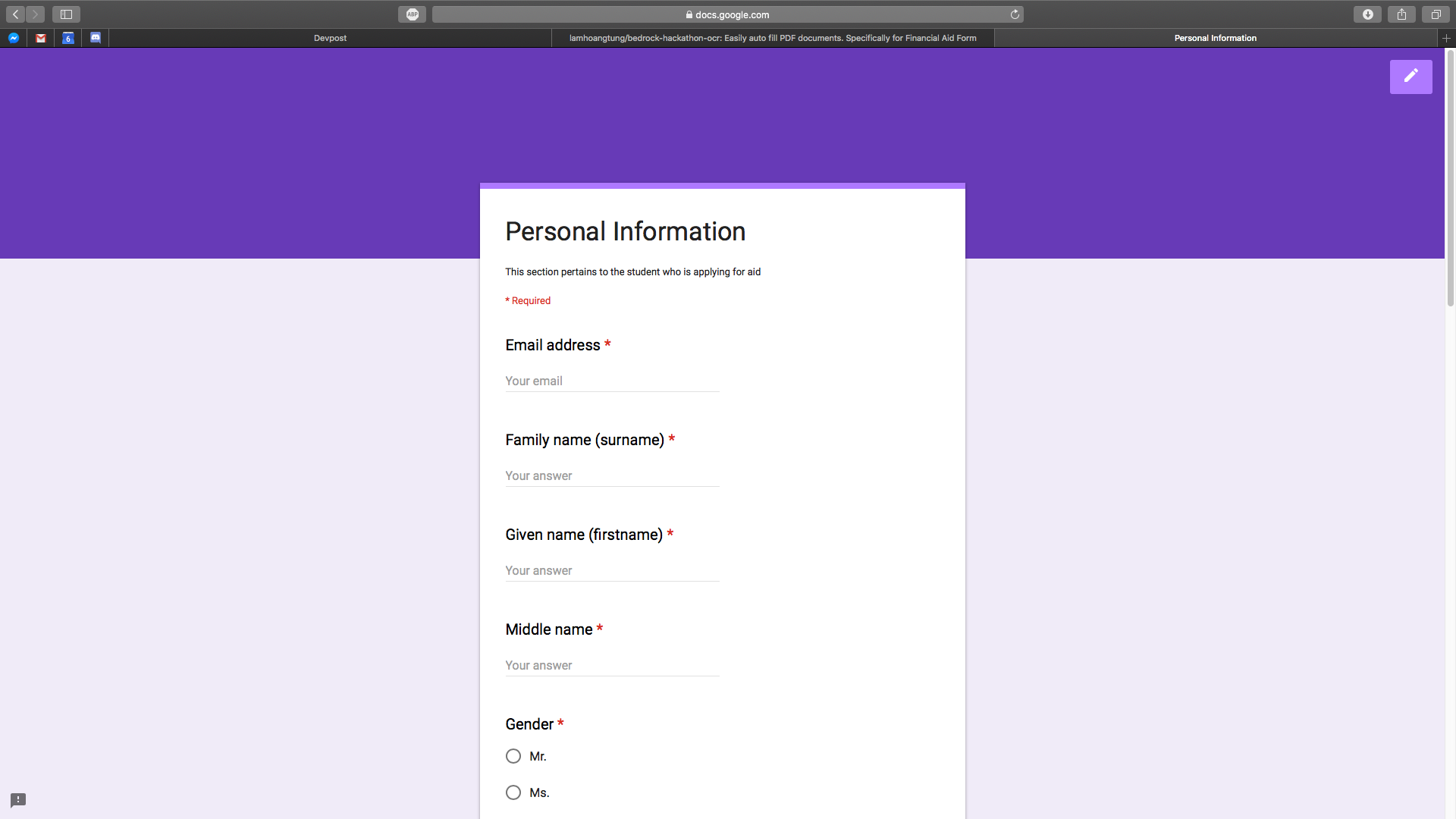The image size is (1456, 819).
Task: Open the pinned Discord tab
Action: (x=96, y=38)
